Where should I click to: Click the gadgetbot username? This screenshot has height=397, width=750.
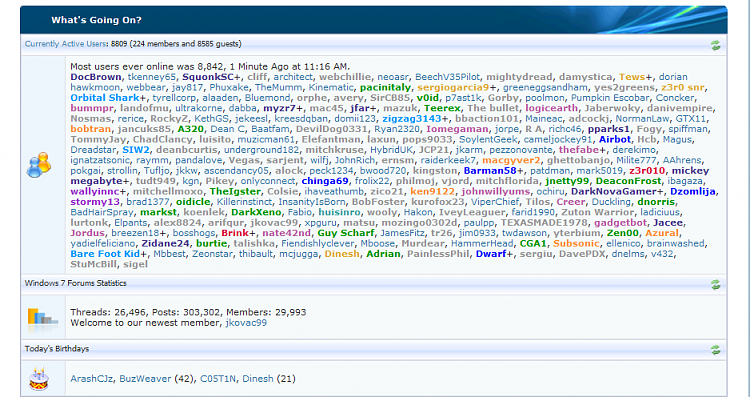621,223
